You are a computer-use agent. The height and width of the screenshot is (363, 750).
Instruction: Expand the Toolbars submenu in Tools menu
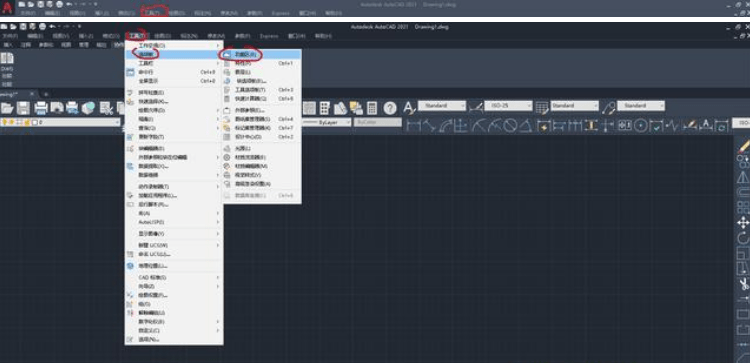(x=174, y=63)
